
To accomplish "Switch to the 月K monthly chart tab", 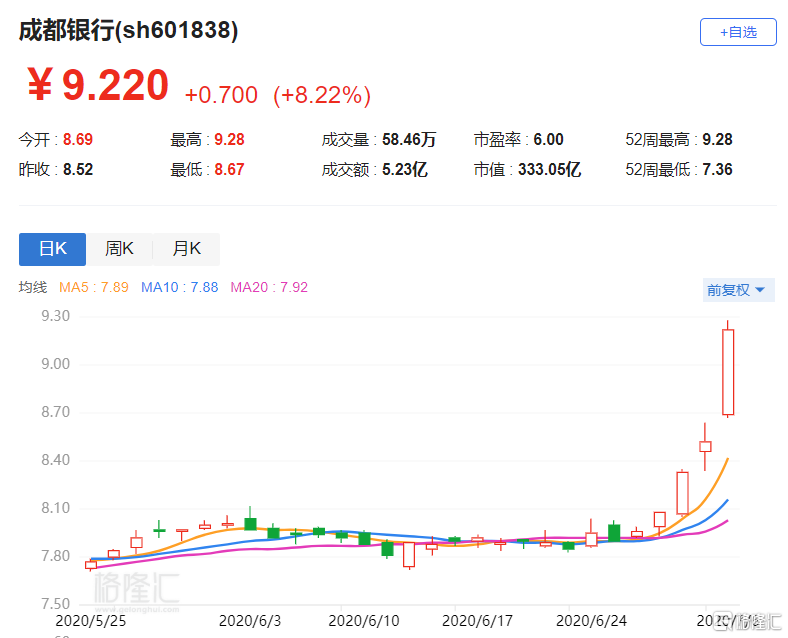I will 186,249.
